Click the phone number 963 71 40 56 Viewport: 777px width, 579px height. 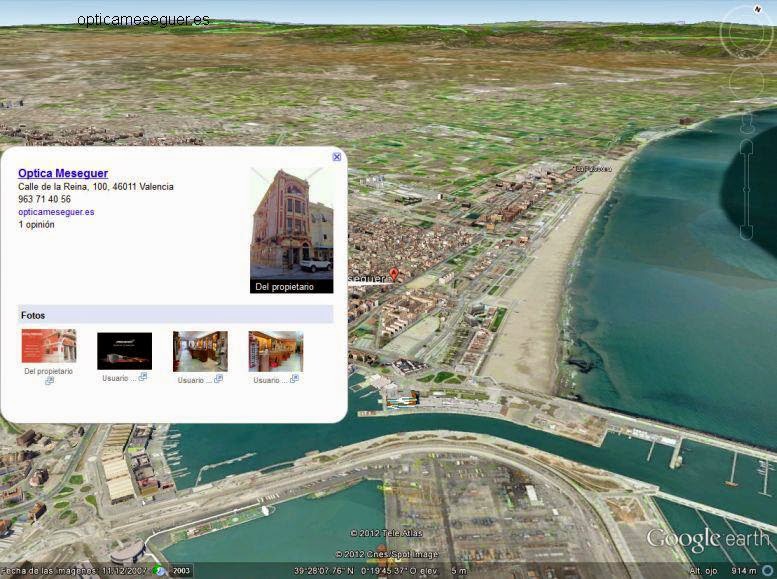tap(45, 199)
